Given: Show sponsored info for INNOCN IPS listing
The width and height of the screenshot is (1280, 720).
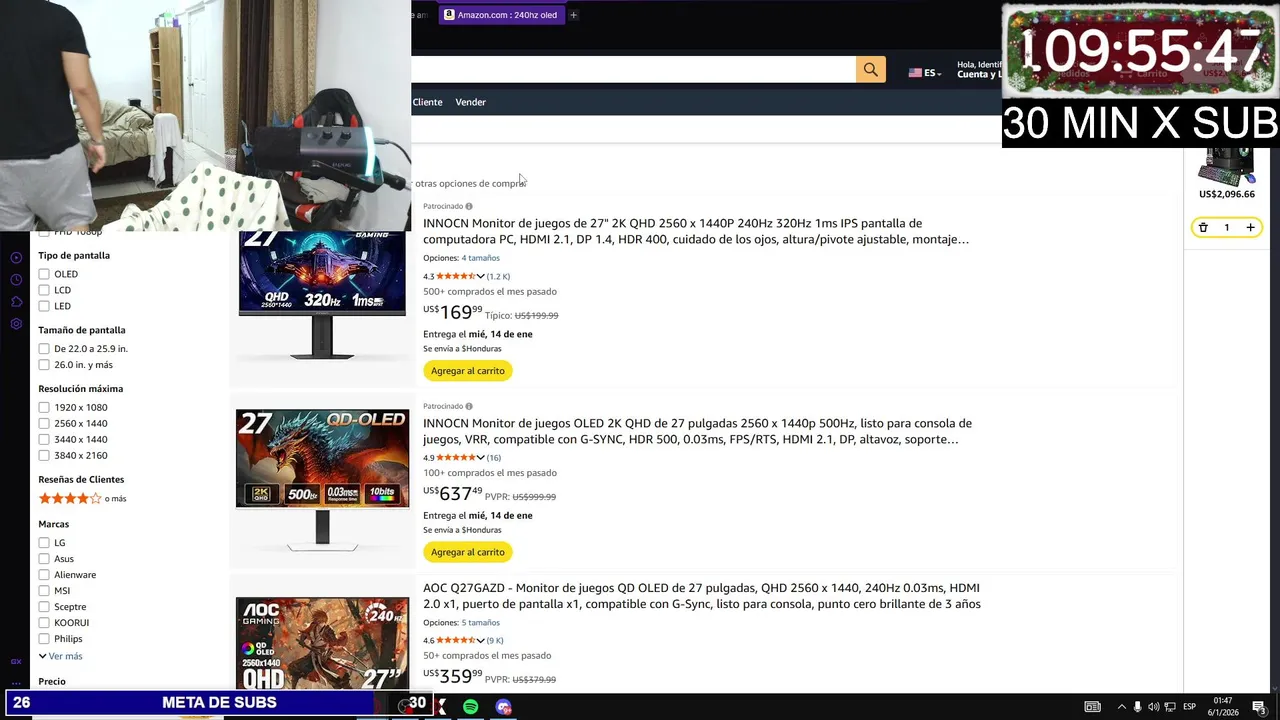Looking at the screenshot, I should pyautogui.click(x=469, y=207).
